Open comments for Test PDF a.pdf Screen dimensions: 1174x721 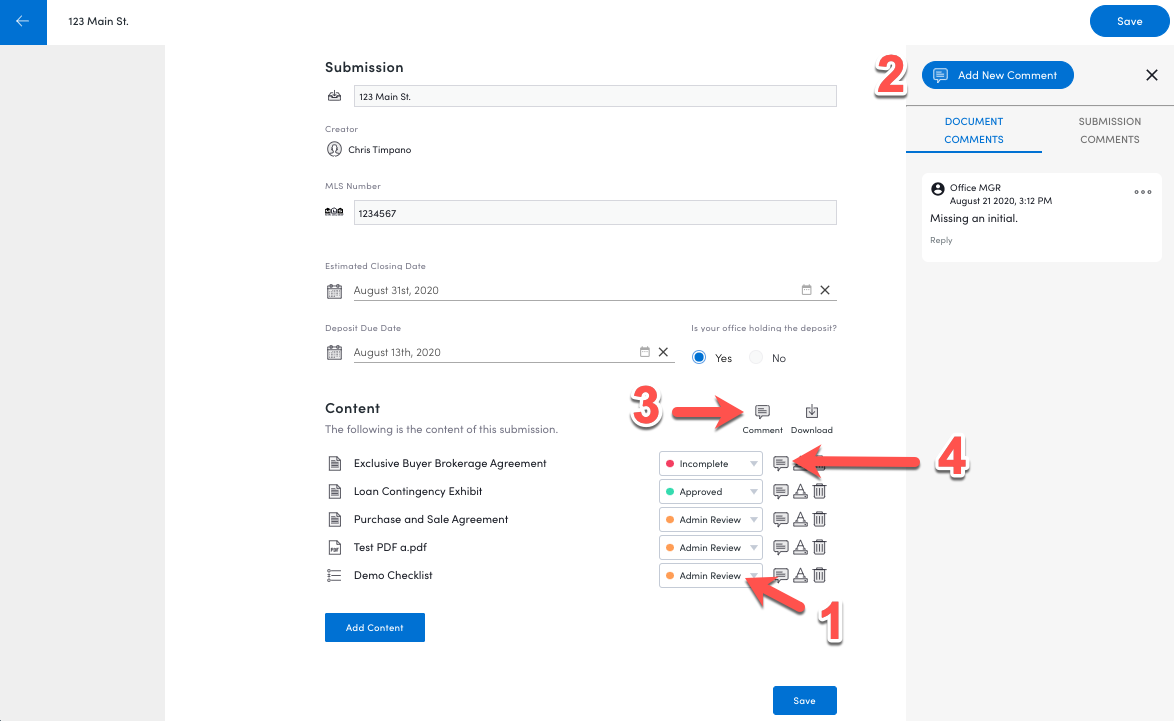(x=780, y=547)
